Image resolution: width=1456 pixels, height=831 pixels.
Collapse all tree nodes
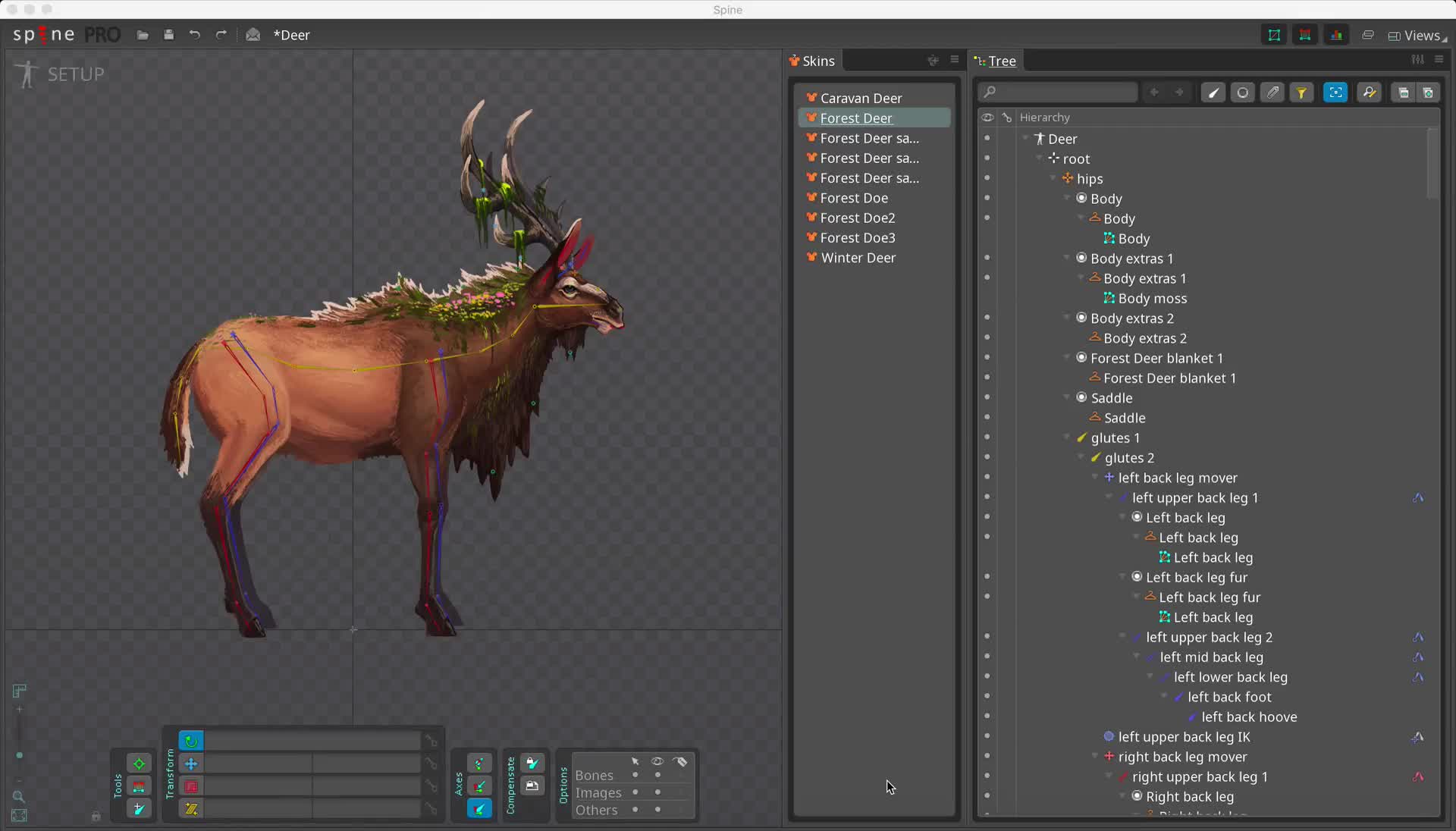[1404, 93]
